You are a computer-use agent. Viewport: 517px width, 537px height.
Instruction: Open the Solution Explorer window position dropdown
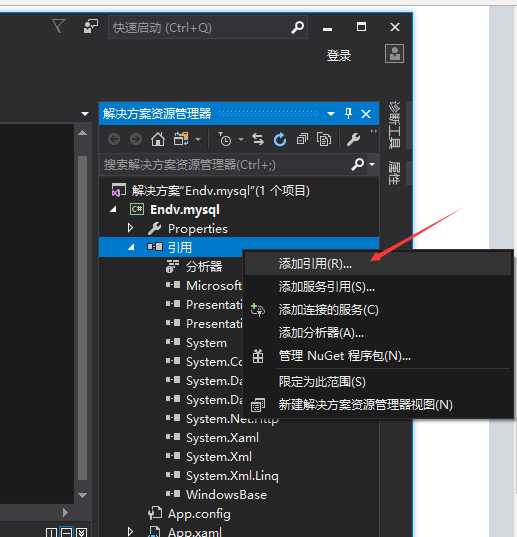click(330, 114)
